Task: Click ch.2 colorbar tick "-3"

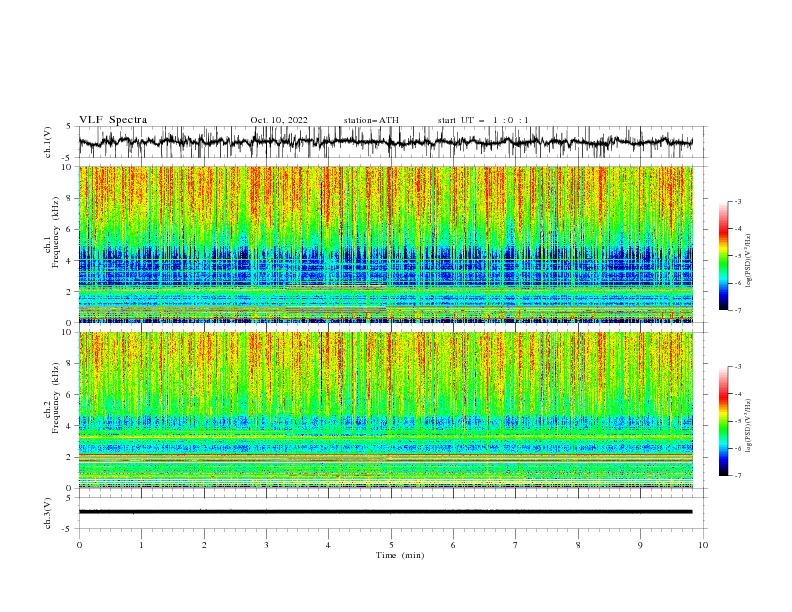Action: click(738, 367)
